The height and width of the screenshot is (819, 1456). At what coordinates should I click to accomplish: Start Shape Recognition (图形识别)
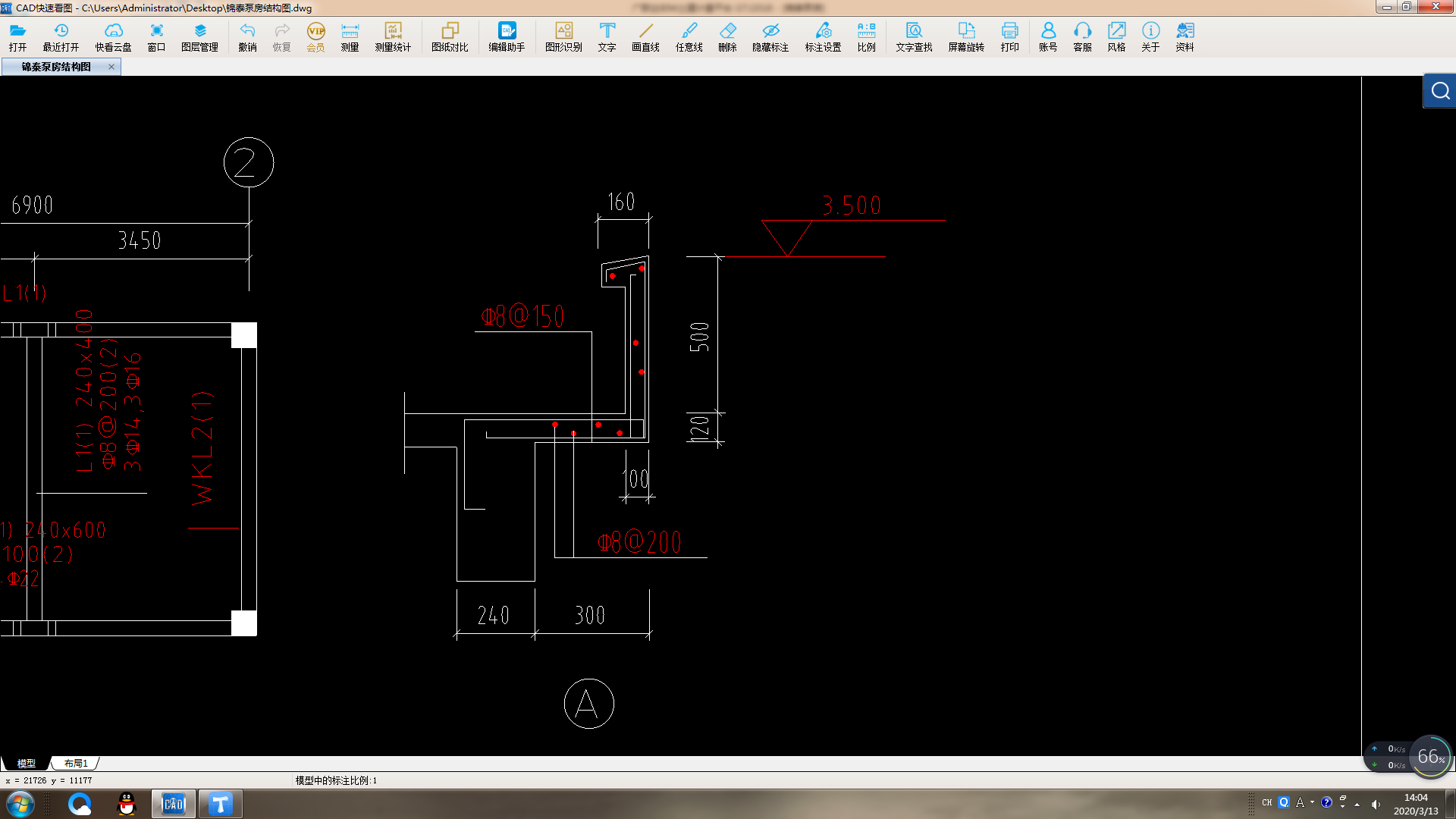tap(563, 36)
